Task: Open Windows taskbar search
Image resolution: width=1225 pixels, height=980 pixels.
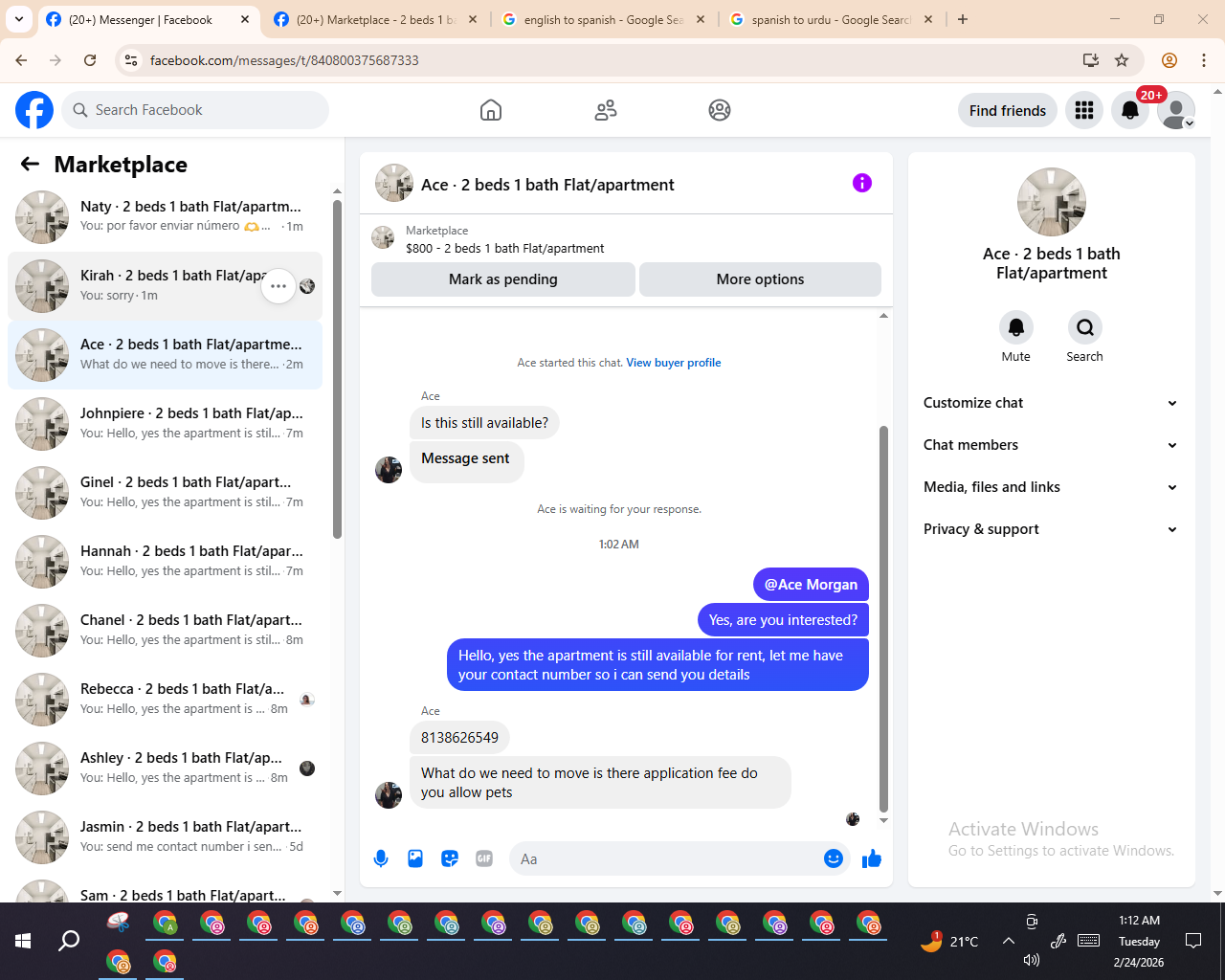Action: 69,941
